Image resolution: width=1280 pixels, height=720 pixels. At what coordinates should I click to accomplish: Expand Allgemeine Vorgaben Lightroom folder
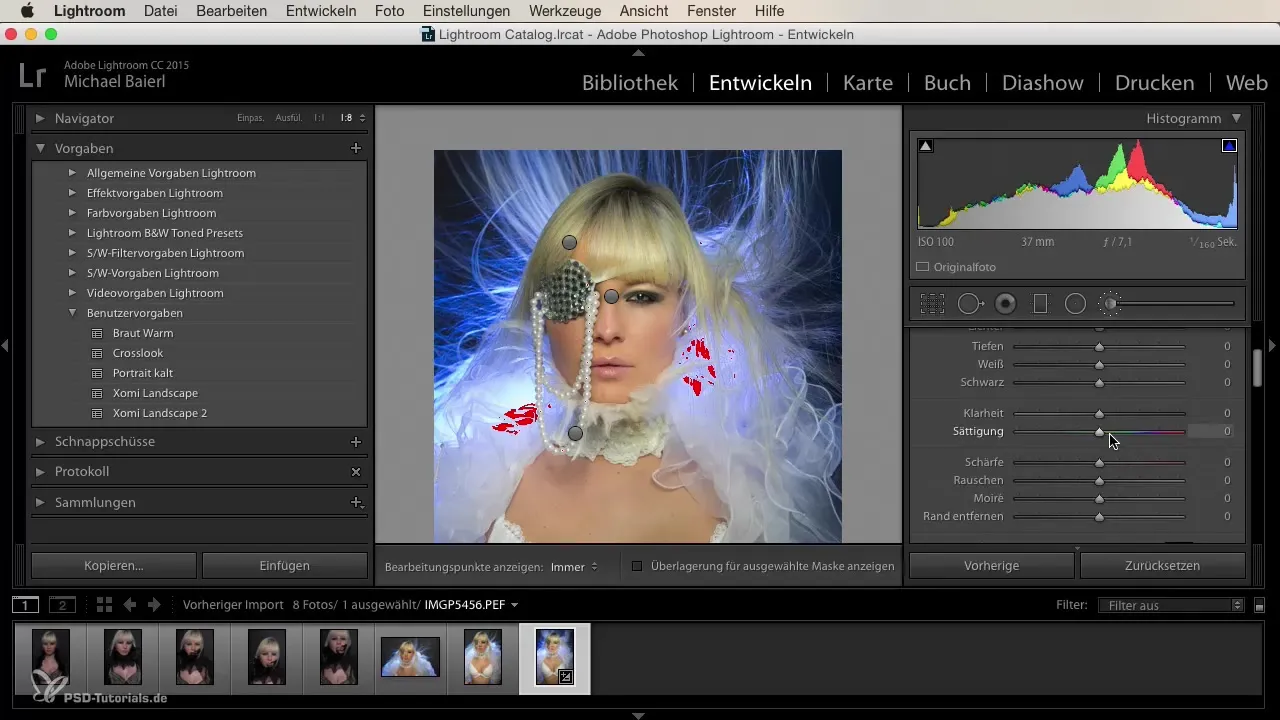73,173
